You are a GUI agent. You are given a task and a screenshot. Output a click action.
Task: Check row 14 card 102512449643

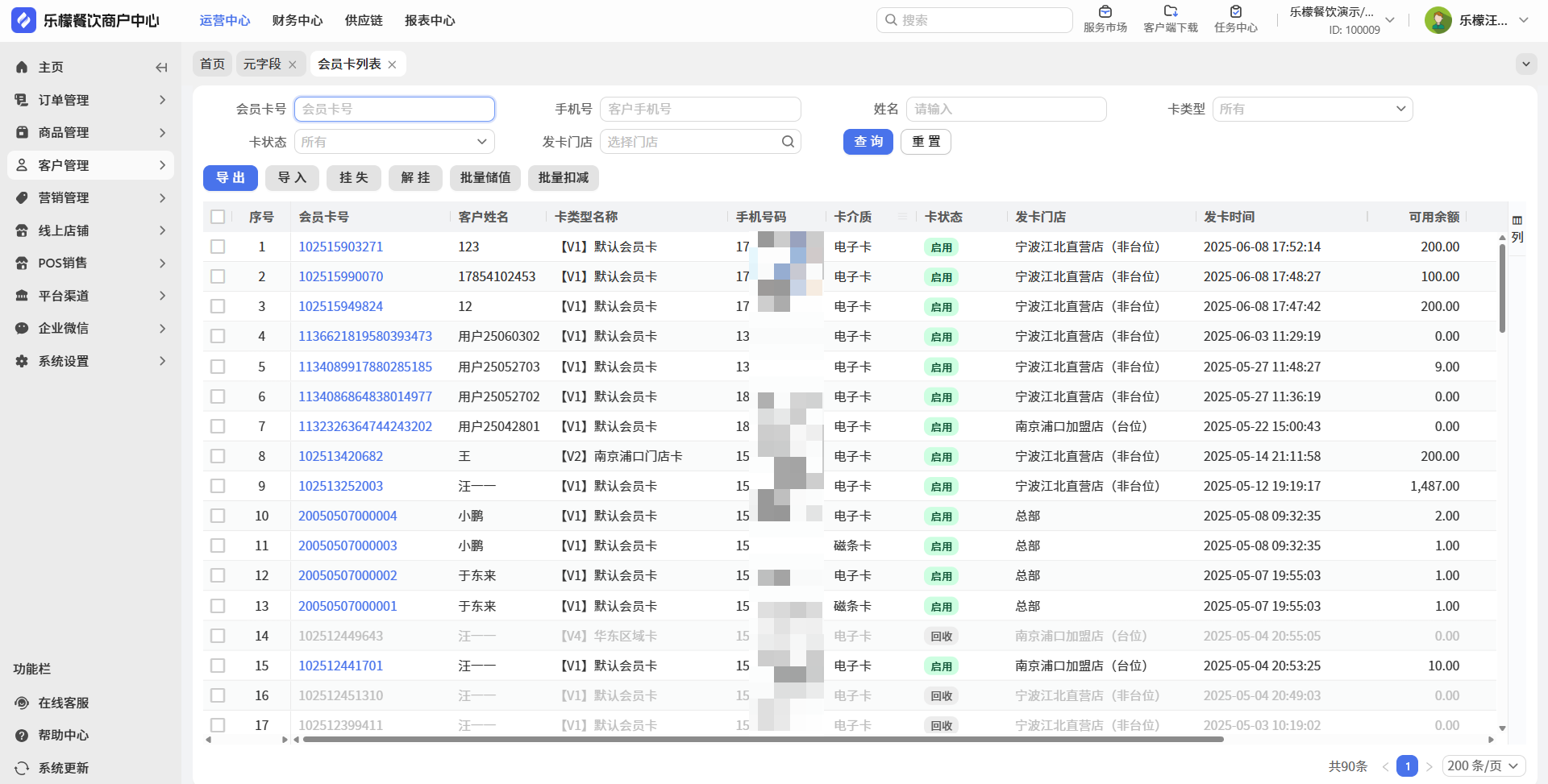[218, 636]
